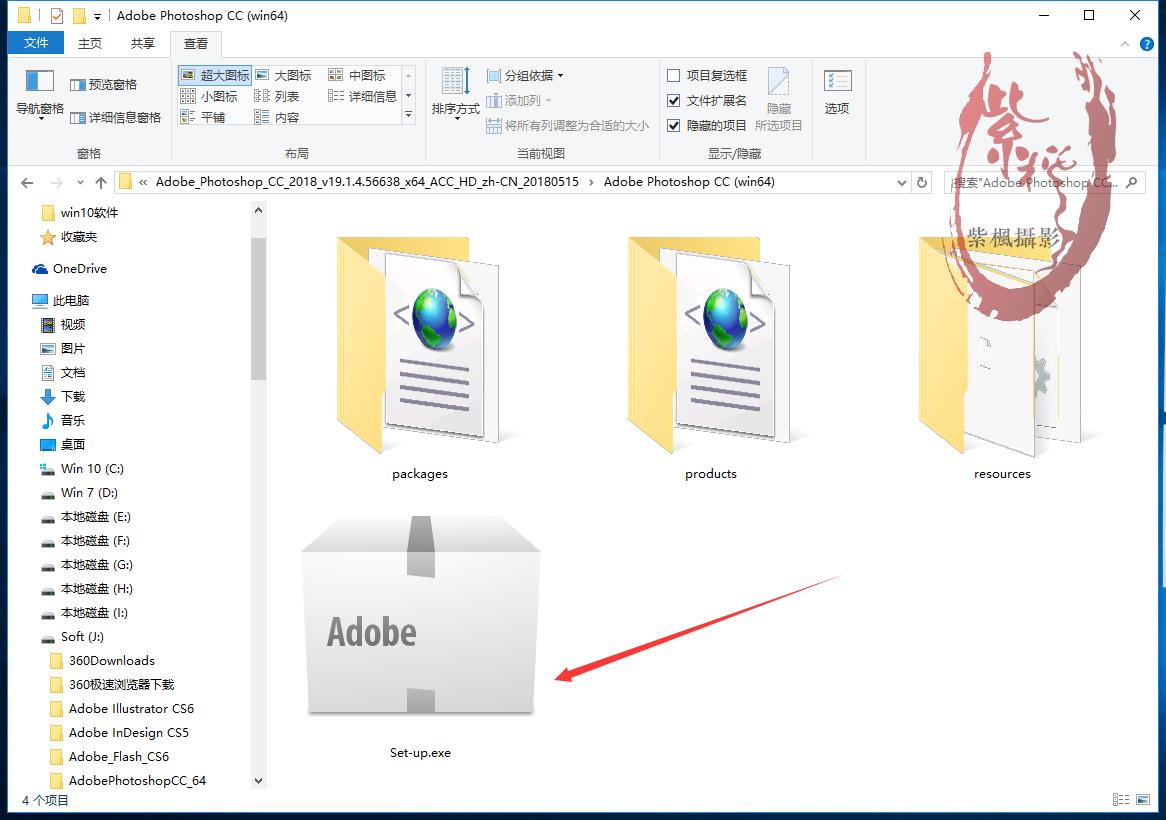
Task: Open the Sort by menu
Action: click(x=455, y=94)
